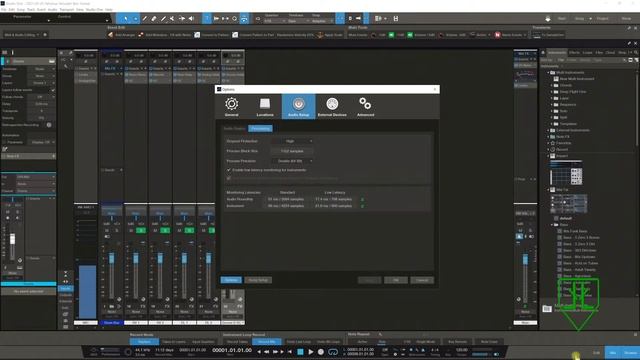Open the Snap dropdown in toolbar

tap(321, 21)
